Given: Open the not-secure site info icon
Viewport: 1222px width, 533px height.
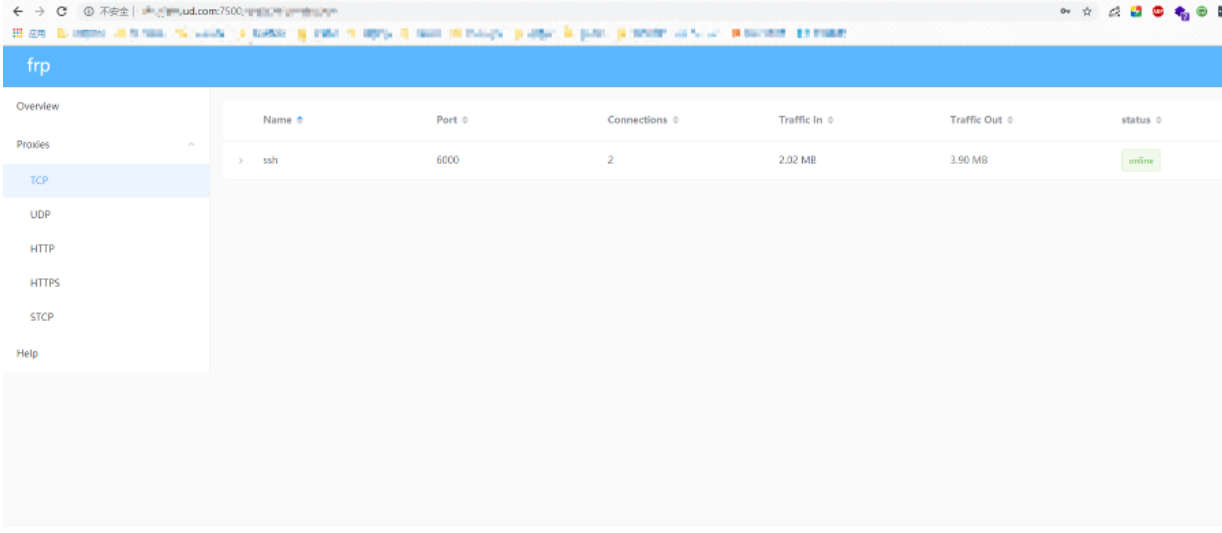Looking at the screenshot, I should (x=89, y=11).
